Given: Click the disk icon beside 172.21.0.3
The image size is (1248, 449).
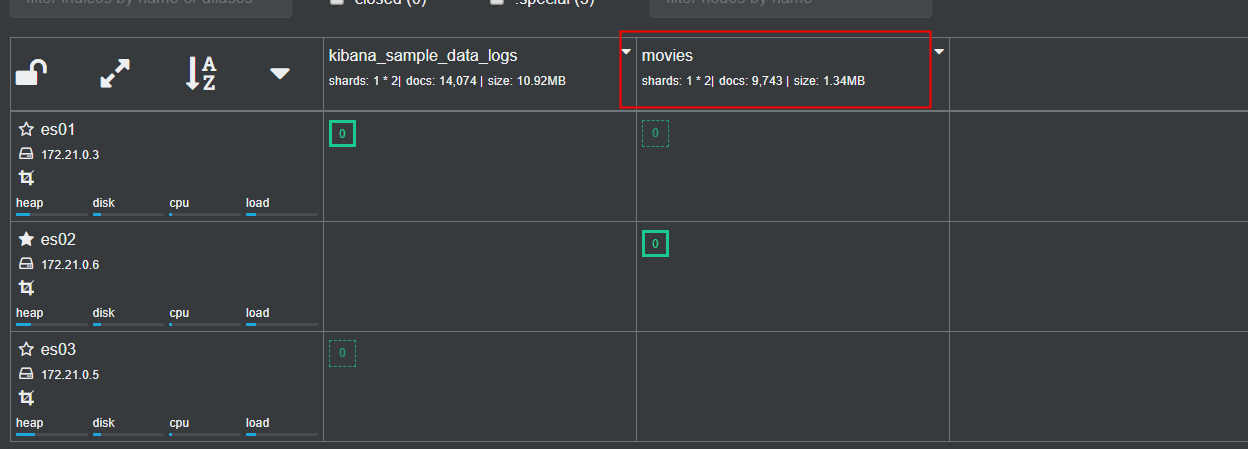Looking at the screenshot, I should point(27,155).
